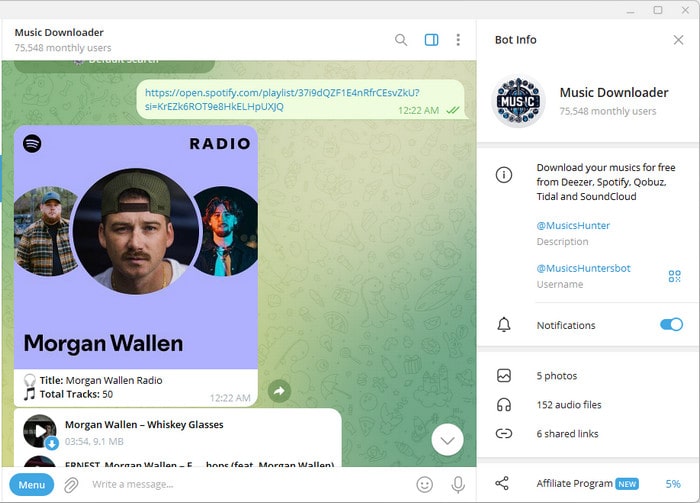
Task: Open the Music Downloader bot avatar
Action: [518, 101]
